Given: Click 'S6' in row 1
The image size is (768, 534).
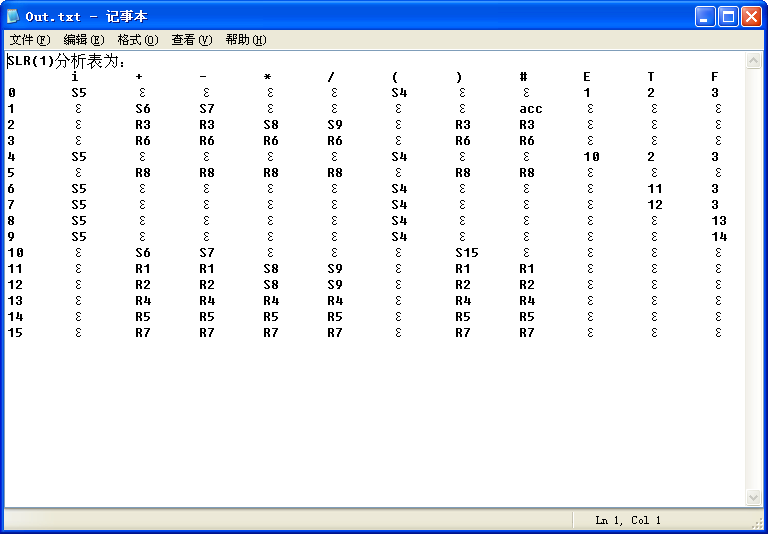Looking at the screenshot, I should (x=143, y=109).
